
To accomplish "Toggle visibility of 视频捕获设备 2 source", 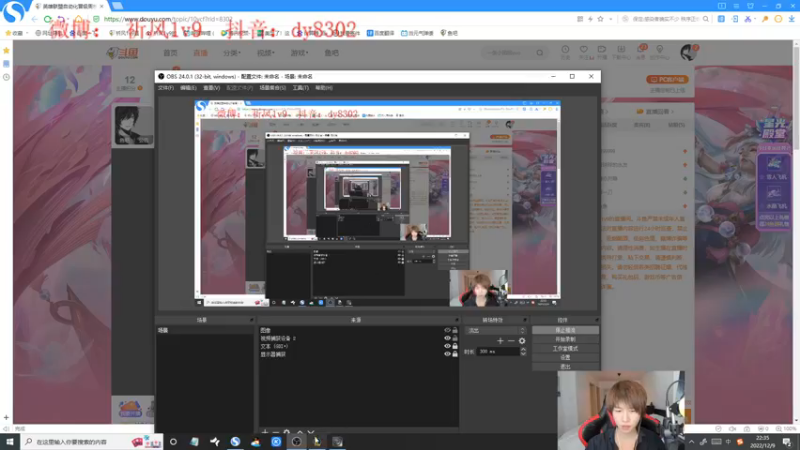I will 447,338.
